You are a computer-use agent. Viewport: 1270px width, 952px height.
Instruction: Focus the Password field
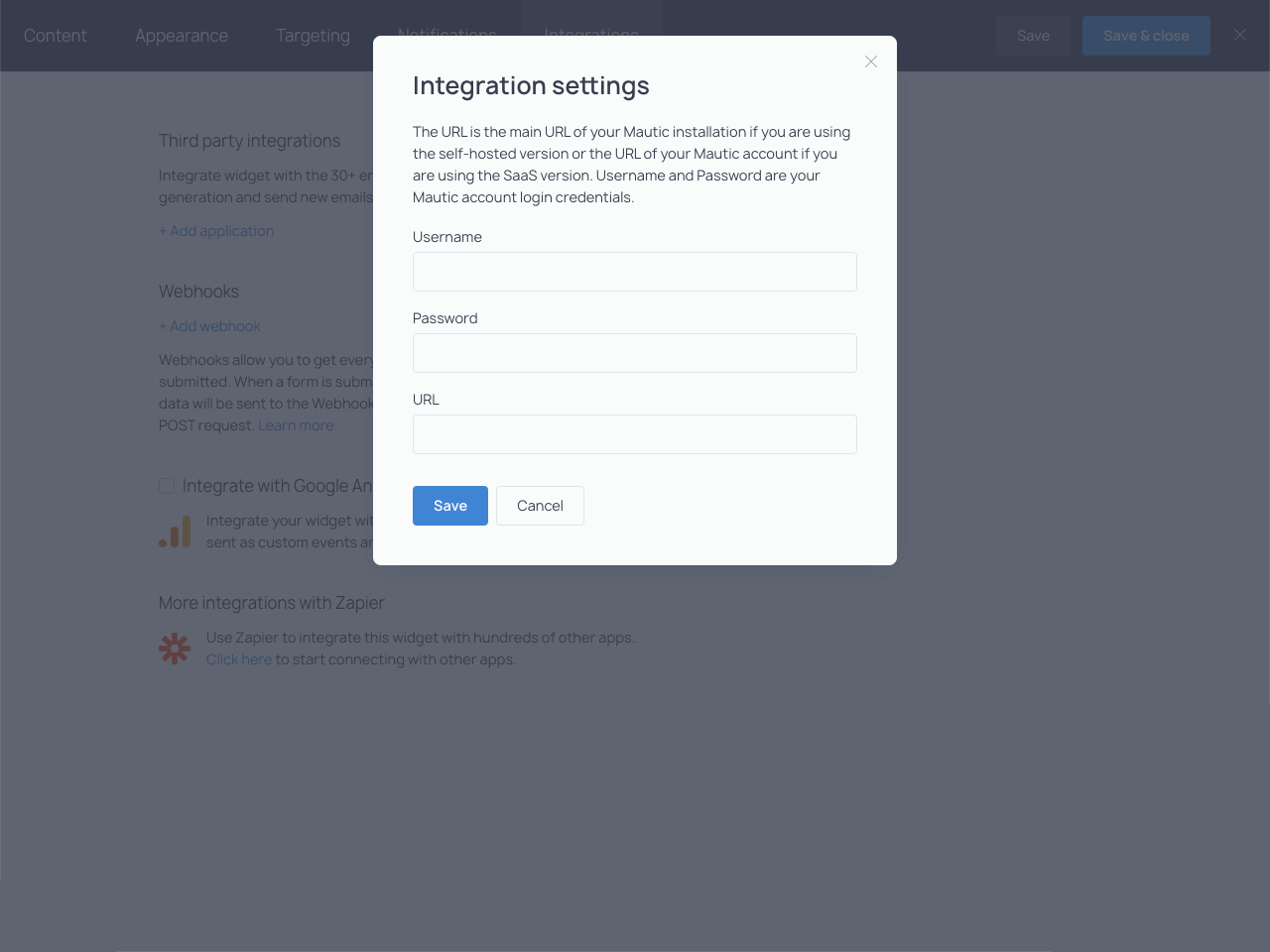coord(635,353)
